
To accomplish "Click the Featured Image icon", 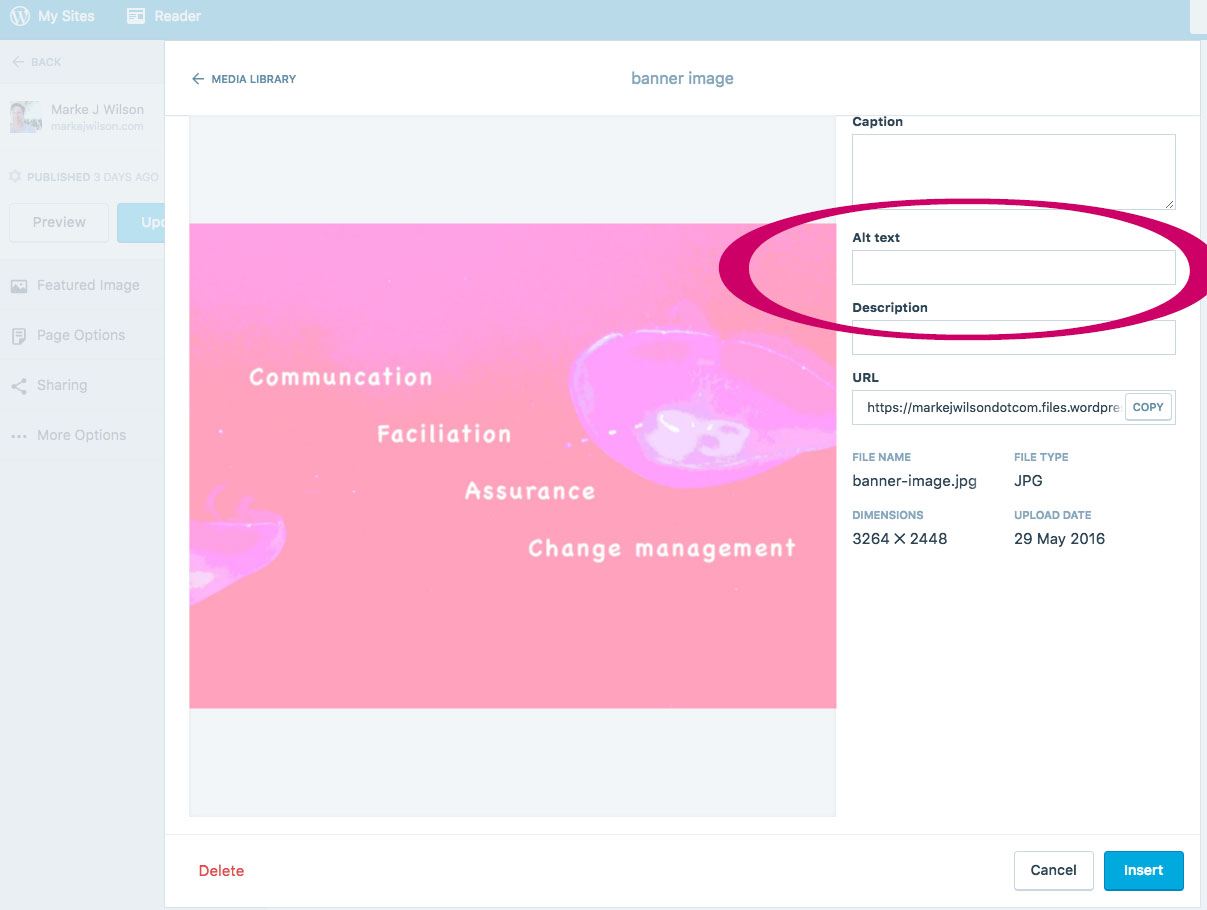I will pos(19,286).
